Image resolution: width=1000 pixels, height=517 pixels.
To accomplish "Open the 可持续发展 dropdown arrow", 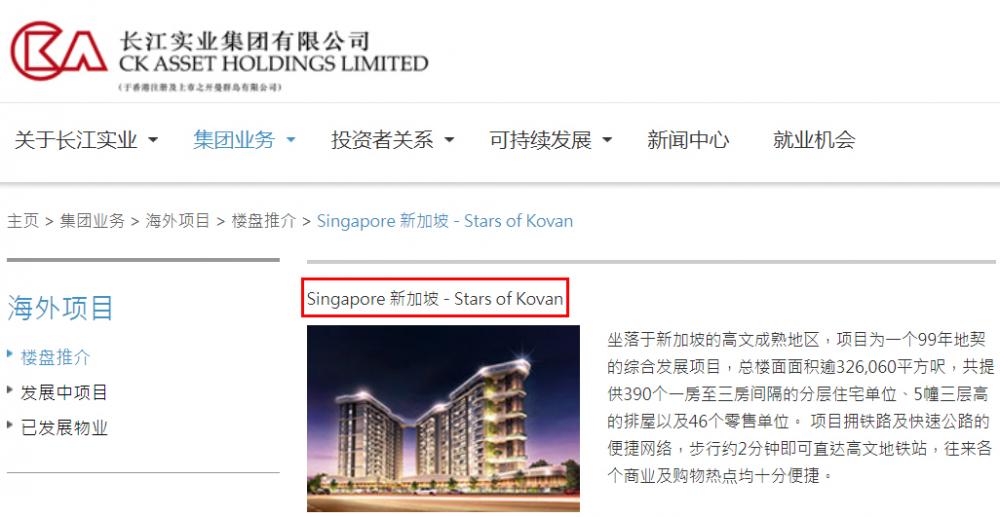I will point(607,140).
